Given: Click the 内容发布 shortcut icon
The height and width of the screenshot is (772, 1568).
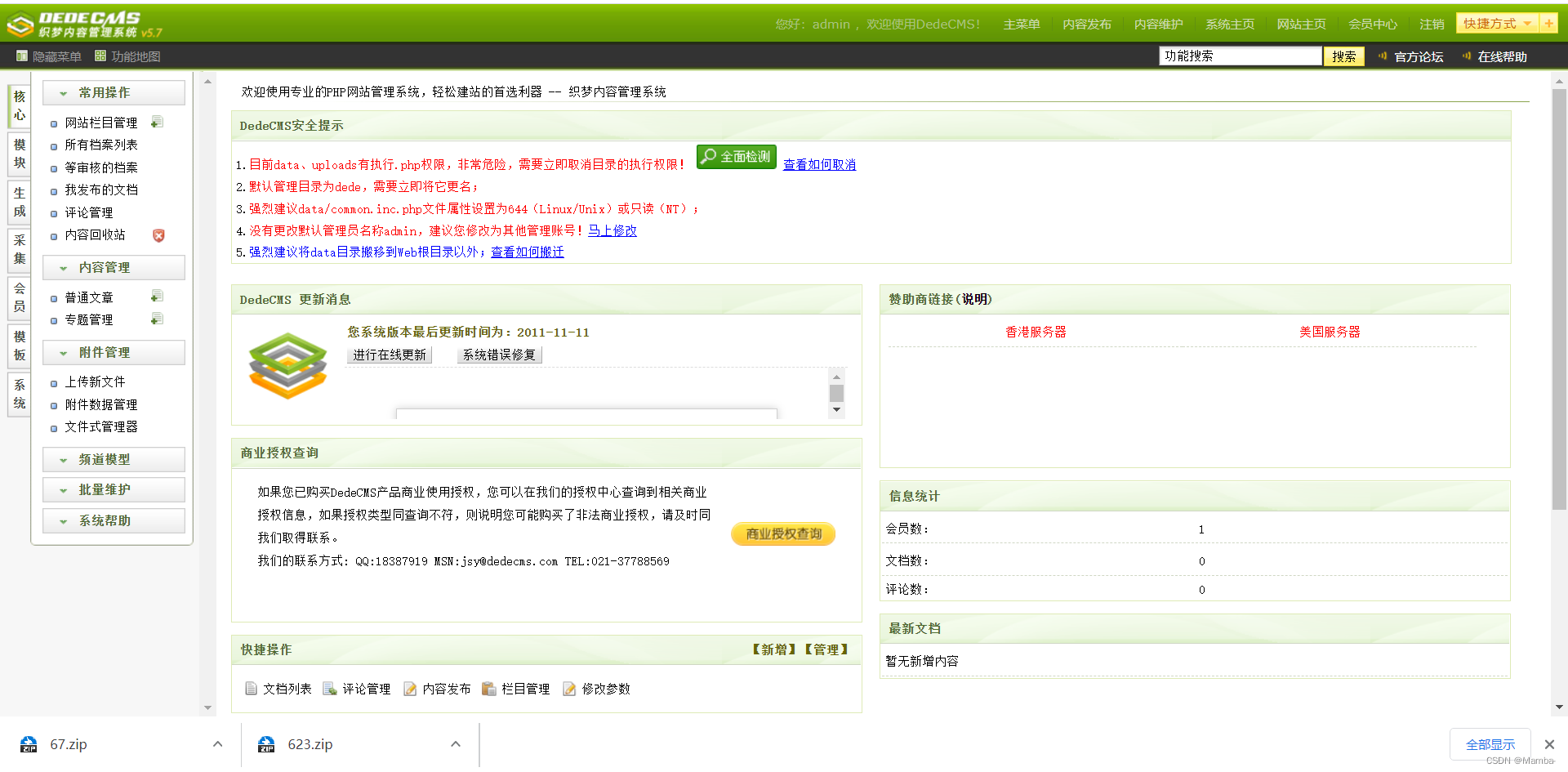Looking at the screenshot, I should pyautogui.click(x=410, y=689).
